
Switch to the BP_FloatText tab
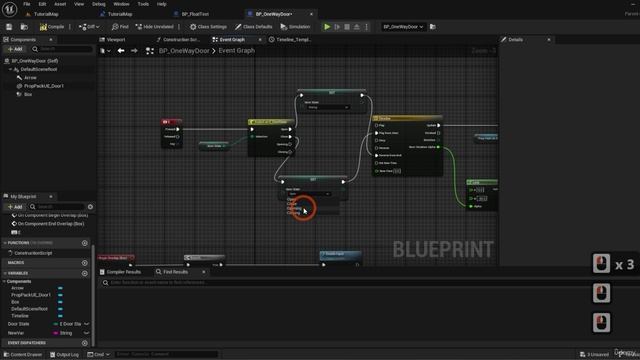pyautogui.click(x=195, y=14)
